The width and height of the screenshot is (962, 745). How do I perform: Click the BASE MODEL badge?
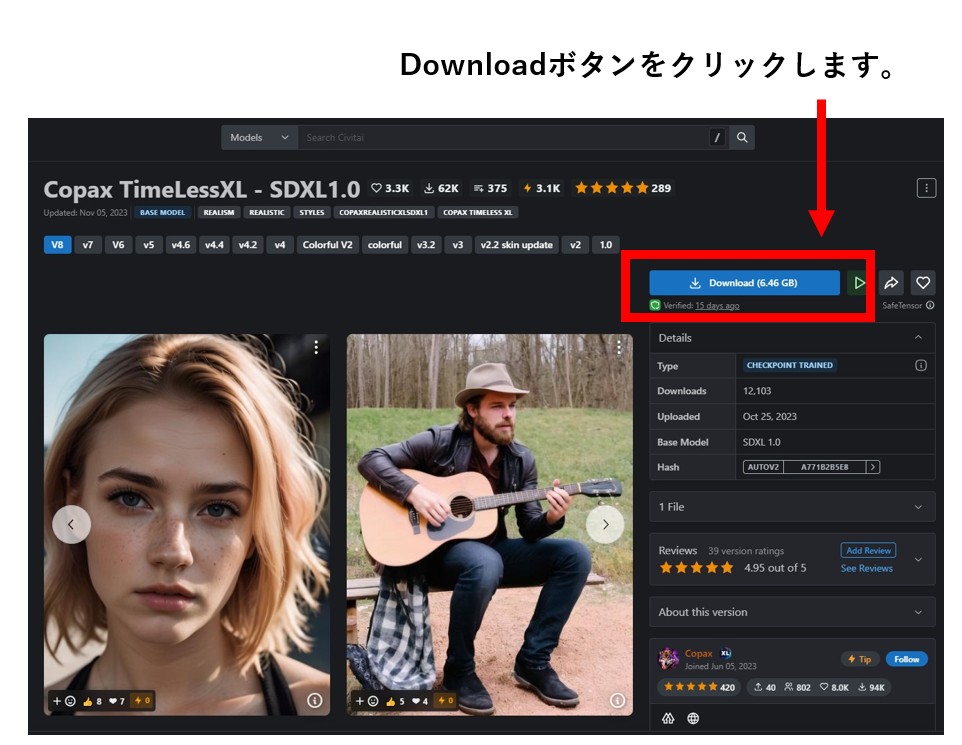pos(162,212)
